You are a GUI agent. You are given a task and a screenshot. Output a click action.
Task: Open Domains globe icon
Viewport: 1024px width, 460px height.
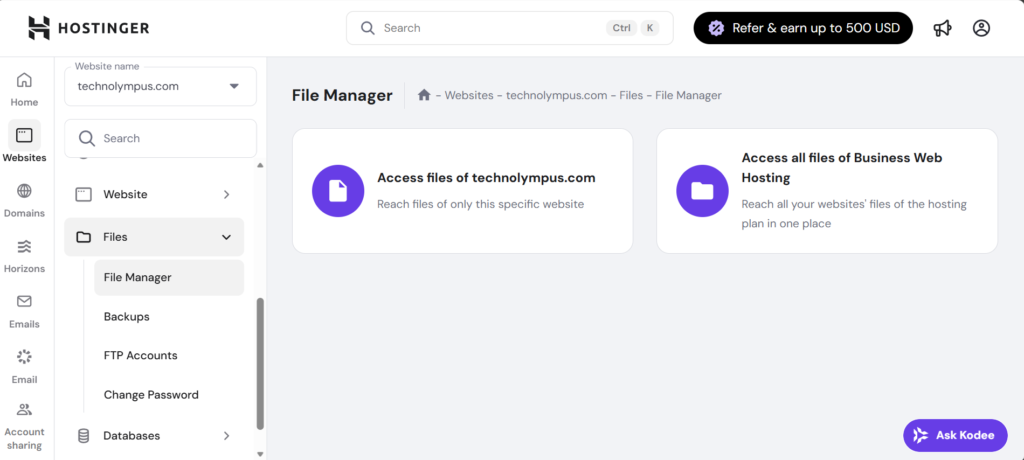[24, 191]
